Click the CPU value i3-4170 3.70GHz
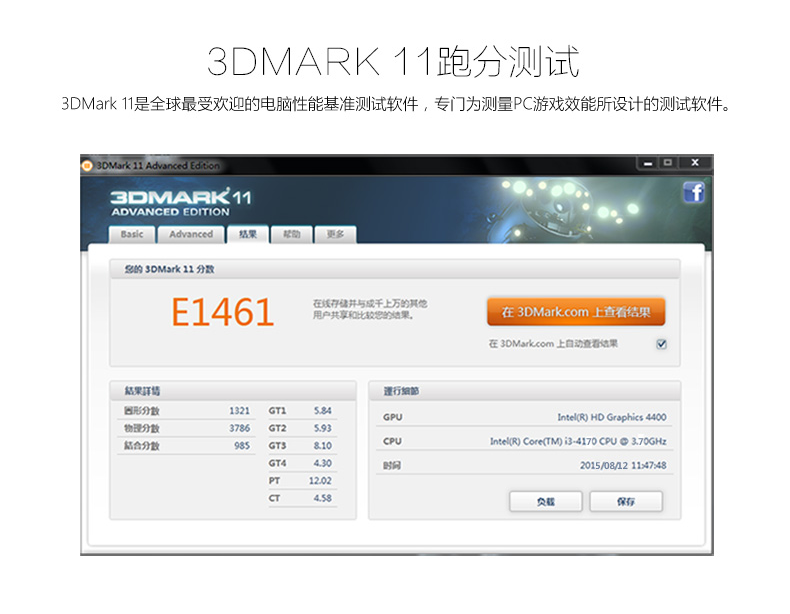This screenshot has width=790, height=614. (x=578, y=441)
